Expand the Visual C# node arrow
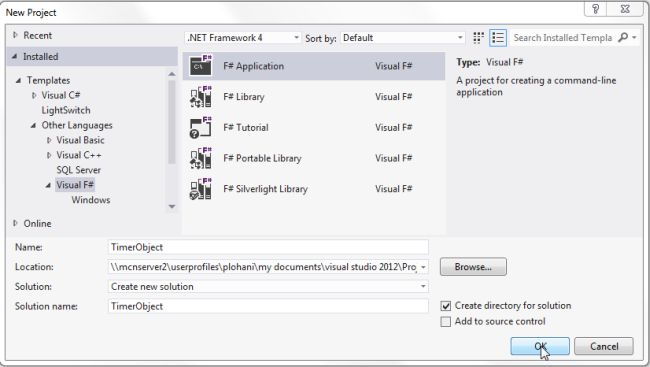Viewport: 650px width, 367px height. point(34,95)
